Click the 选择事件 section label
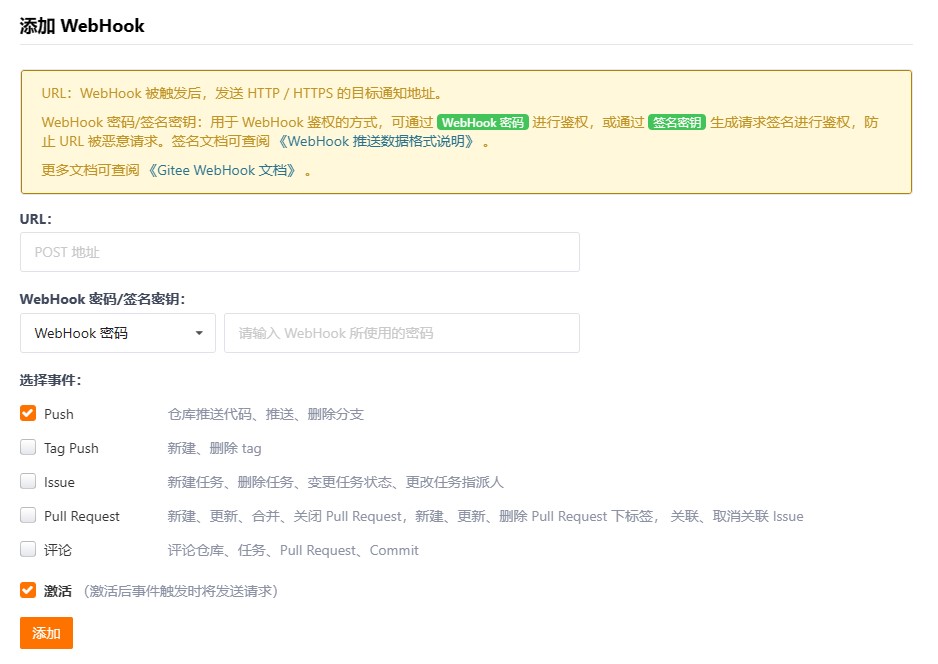Screen dimensions: 938x664 click(50, 380)
